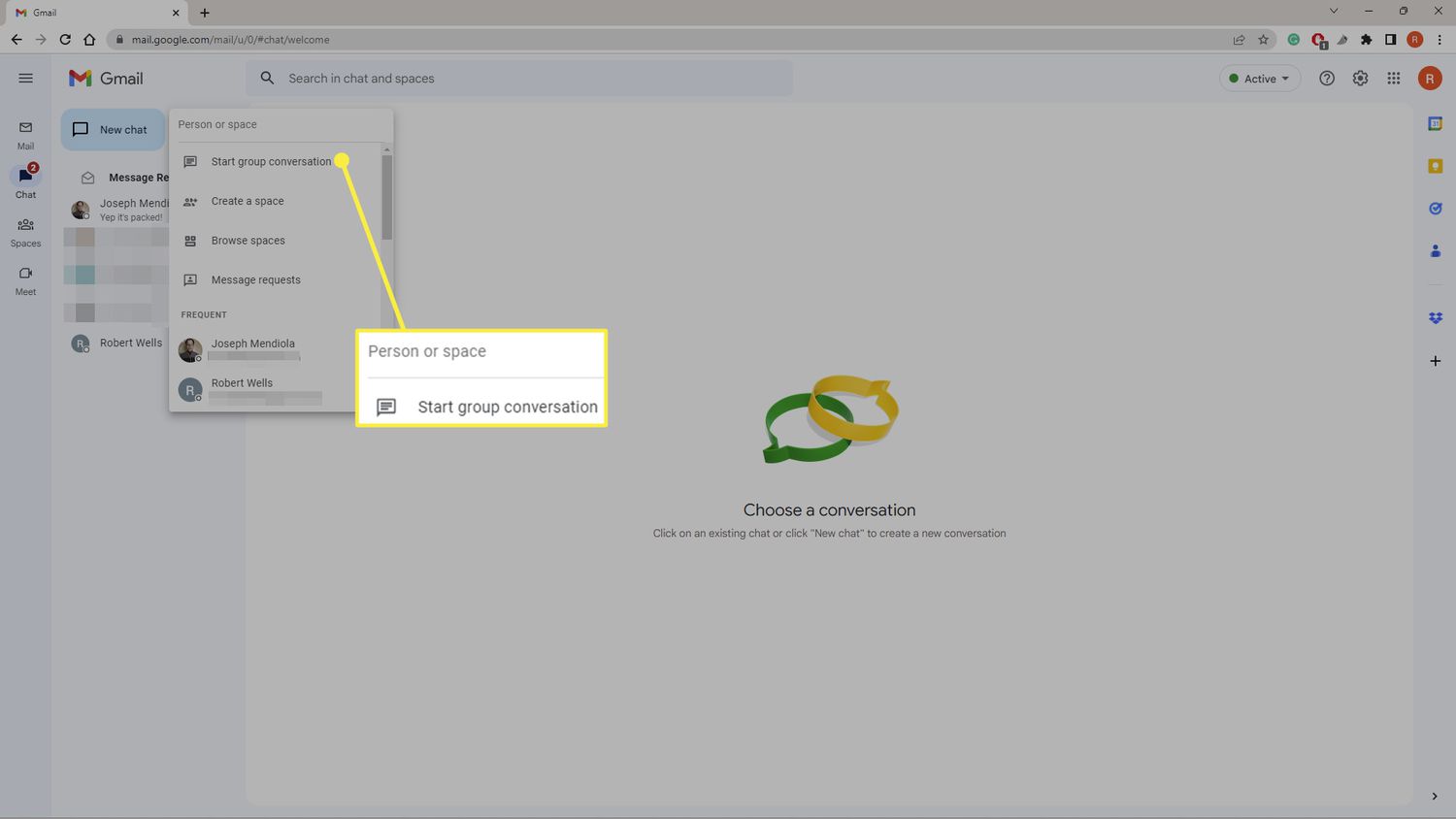1456x819 pixels.
Task: Click the Gmail logo
Action: [106, 79]
